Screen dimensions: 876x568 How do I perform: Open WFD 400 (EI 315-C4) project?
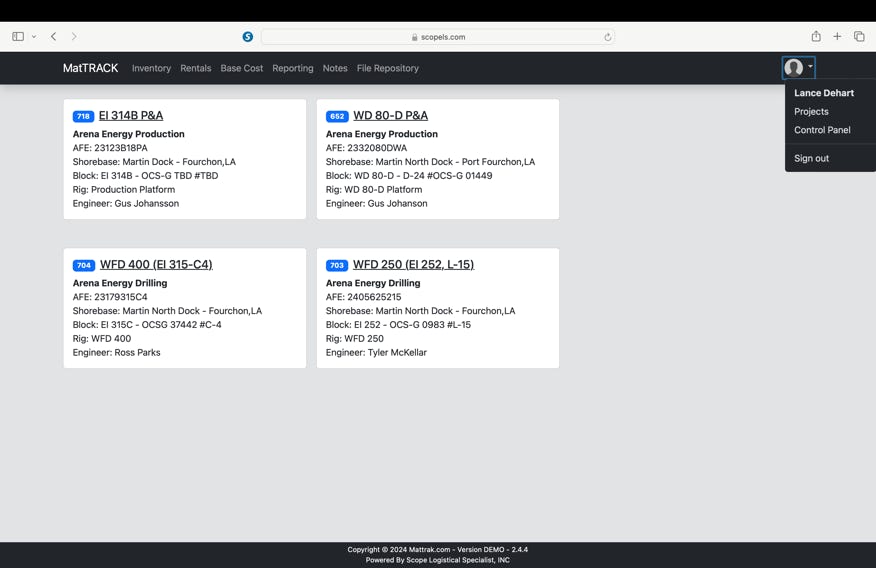[156, 265]
